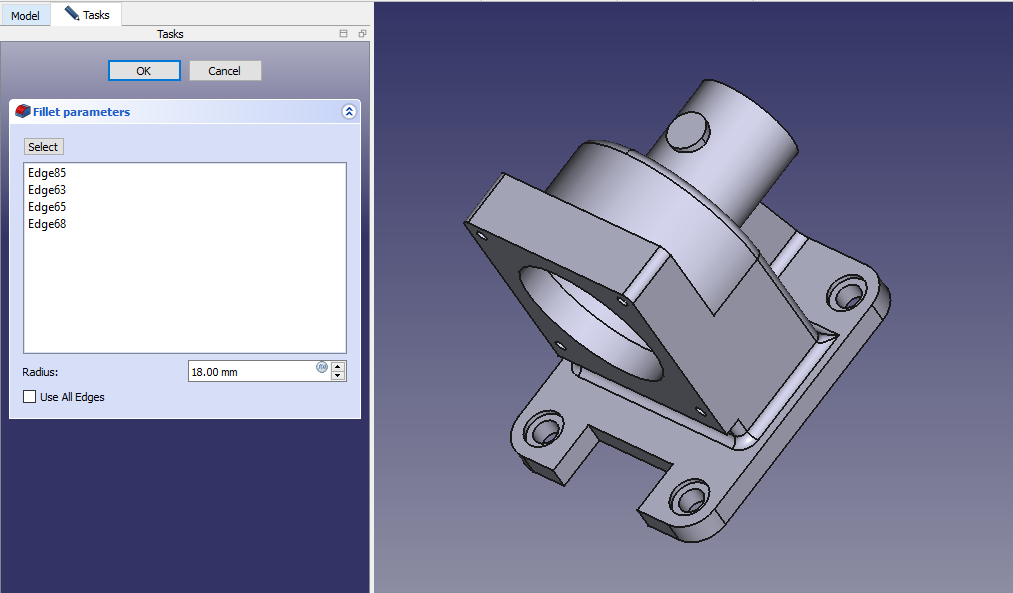Click the Tasks panel maximize-dock icon

(344, 34)
